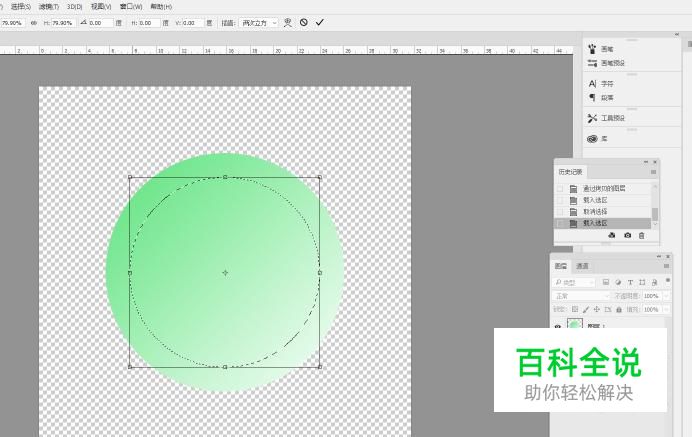Click the top-middle transform handle
Image resolution: width=692 pixels, height=437 pixels.
tap(225, 177)
